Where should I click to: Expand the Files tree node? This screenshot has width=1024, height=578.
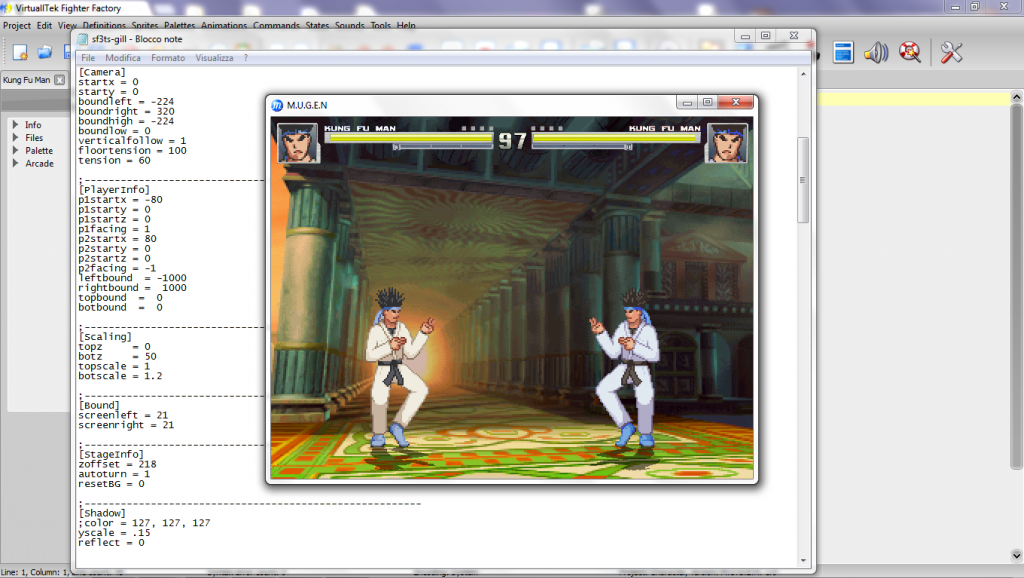click(x=16, y=138)
